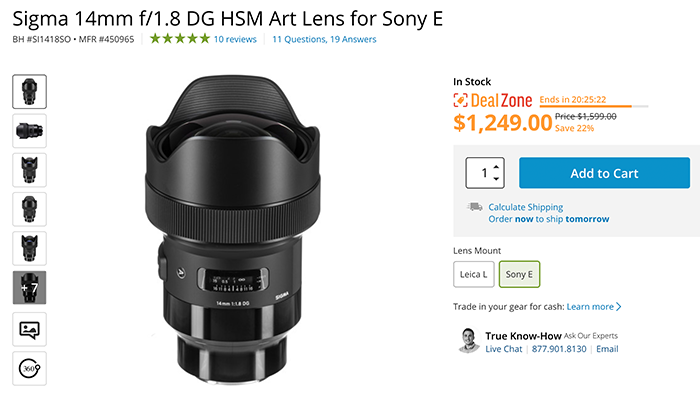Image resolution: width=700 pixels, height=398 pixels.
Task: Click the DealZone logo icon
Action: pos(460,100)
